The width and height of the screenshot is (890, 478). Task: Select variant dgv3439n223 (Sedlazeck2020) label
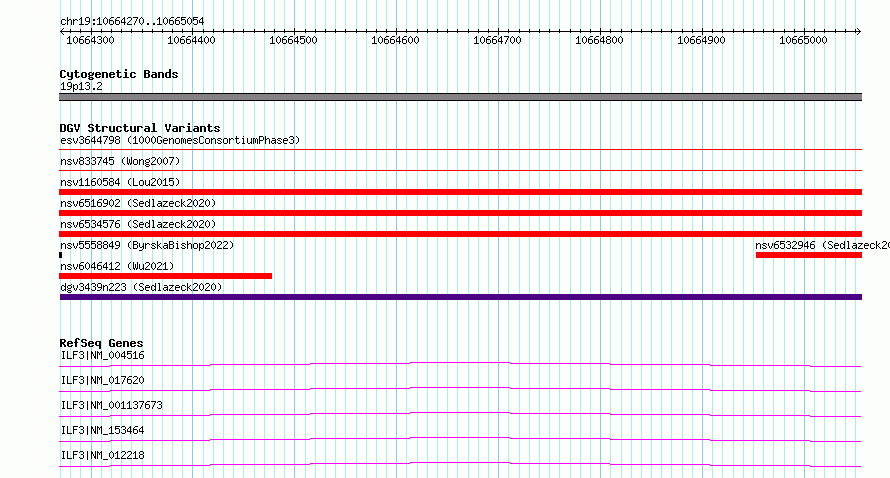(x=141, y=287)
